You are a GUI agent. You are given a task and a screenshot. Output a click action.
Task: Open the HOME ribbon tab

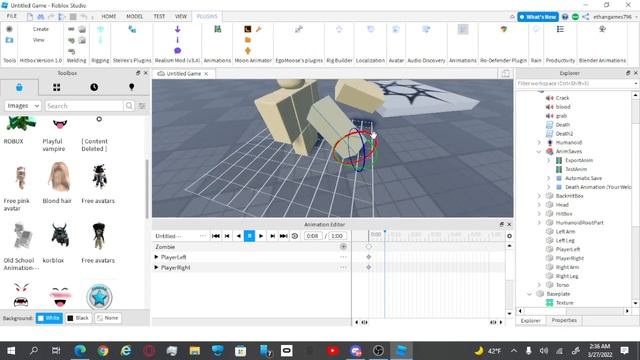click(x=109, y=16)
